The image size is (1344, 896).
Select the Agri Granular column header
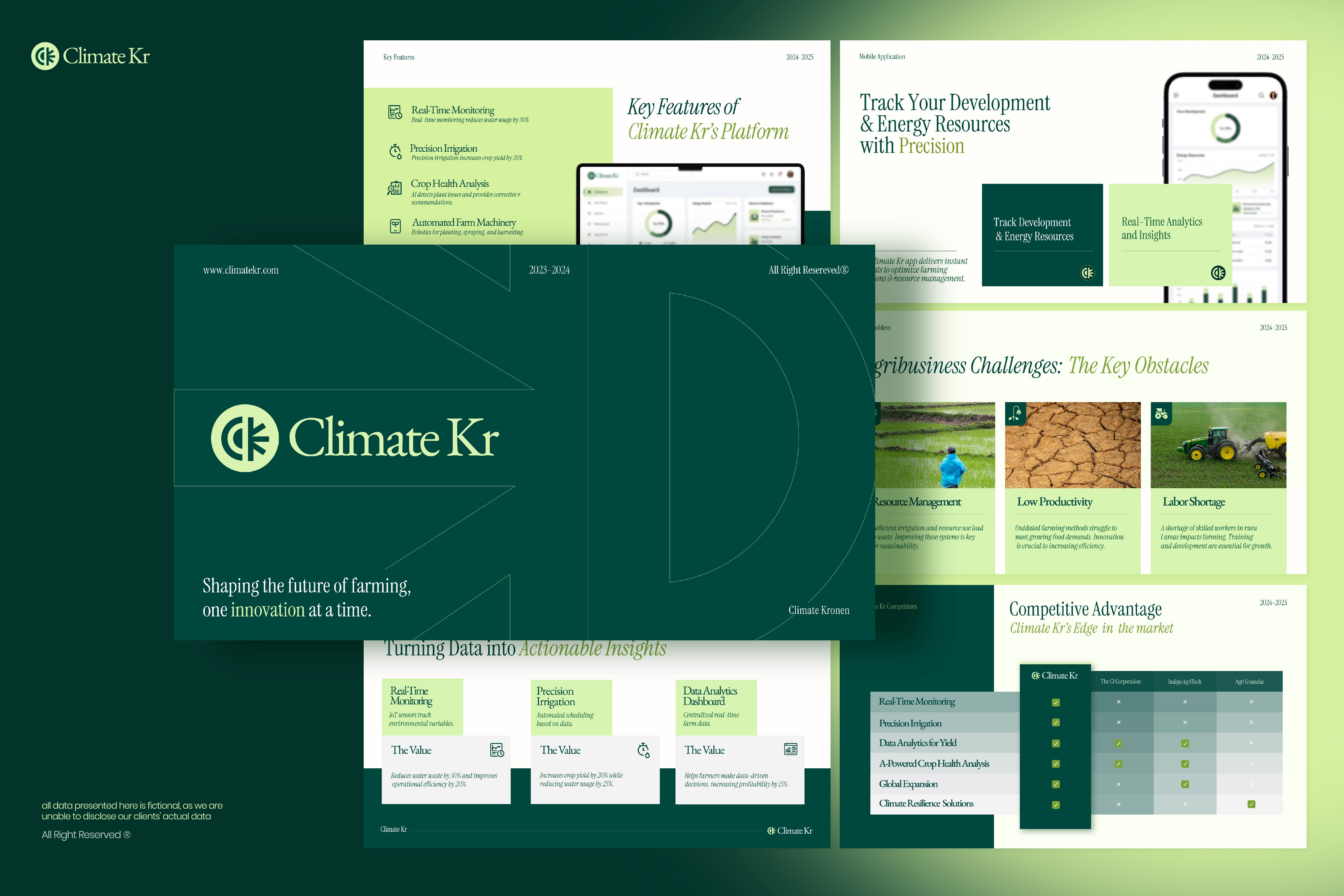point(1249,681)
